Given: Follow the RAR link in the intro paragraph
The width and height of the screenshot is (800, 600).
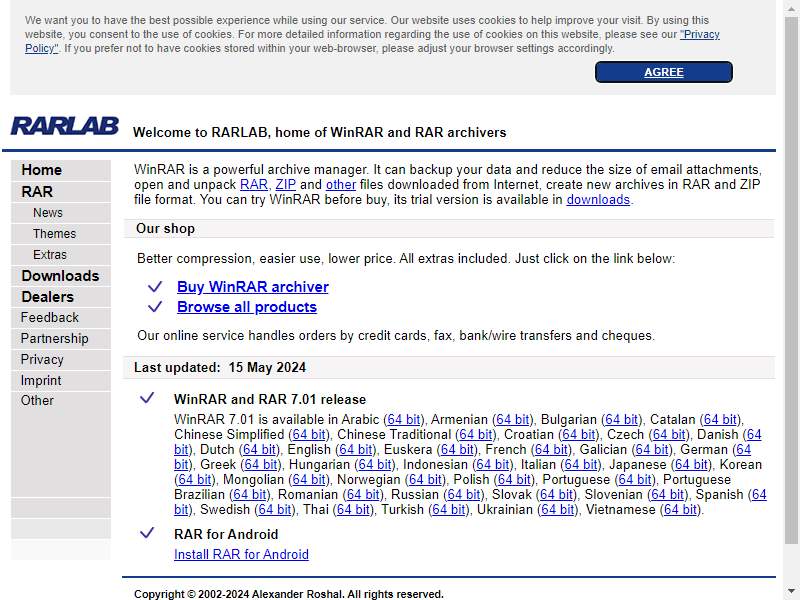Looking at the screenshot, I should [254, 184].
